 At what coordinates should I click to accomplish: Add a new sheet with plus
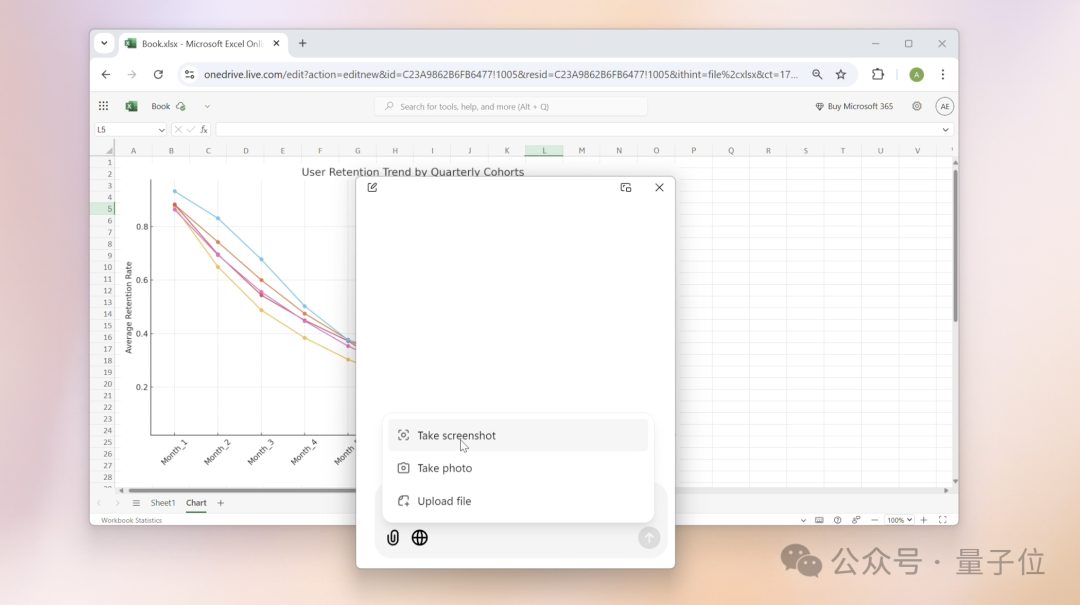pos(220,503)
